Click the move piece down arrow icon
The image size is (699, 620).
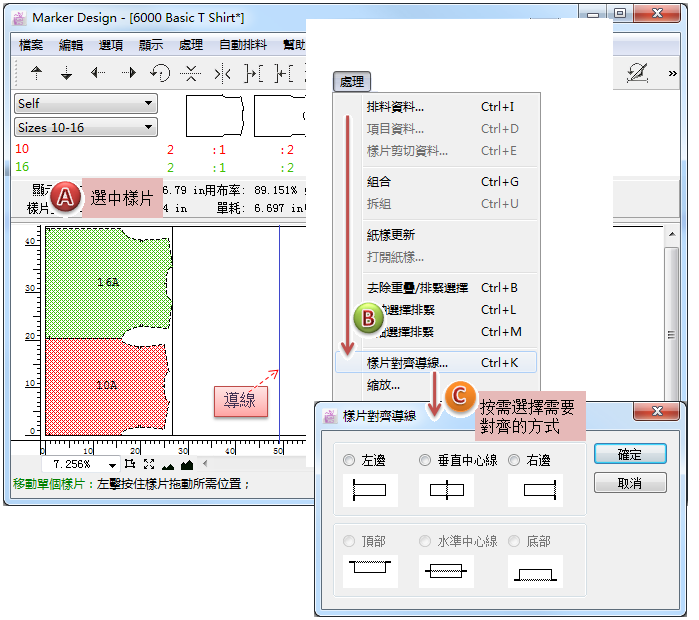(x=67, y=73)
